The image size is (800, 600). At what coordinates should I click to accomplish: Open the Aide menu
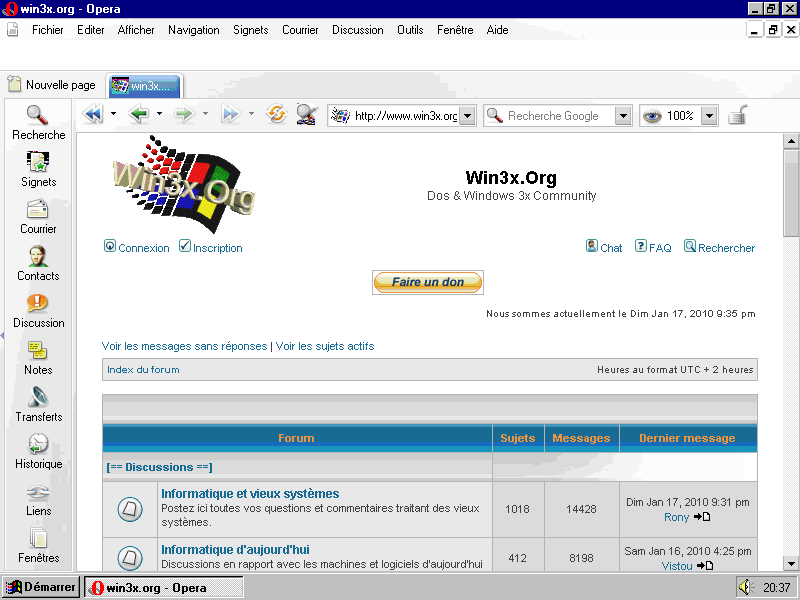(497, 30)
